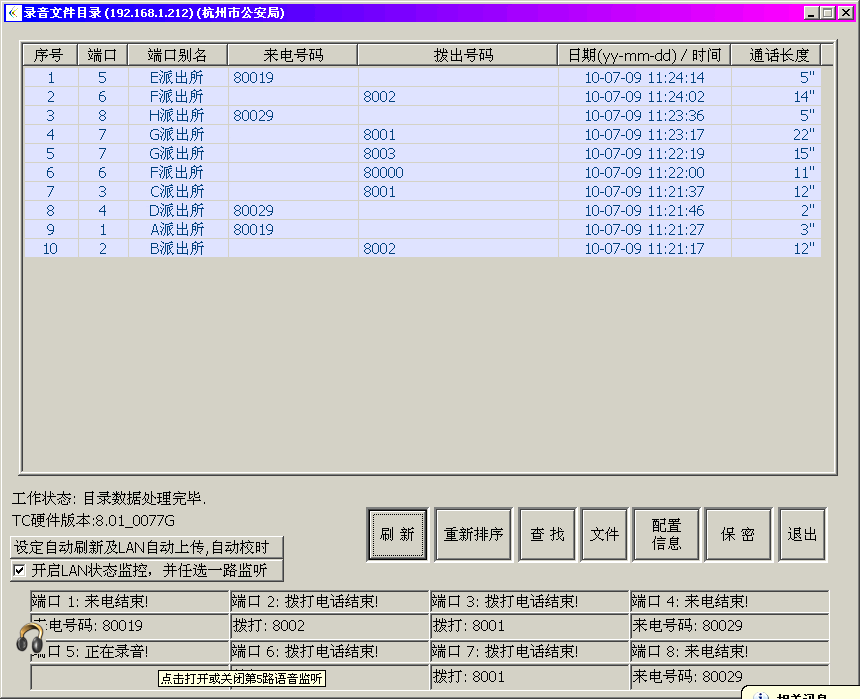Viewport: 860px width, 699px height.
Task: Open the 查找 search button
Action: [547, 534]
